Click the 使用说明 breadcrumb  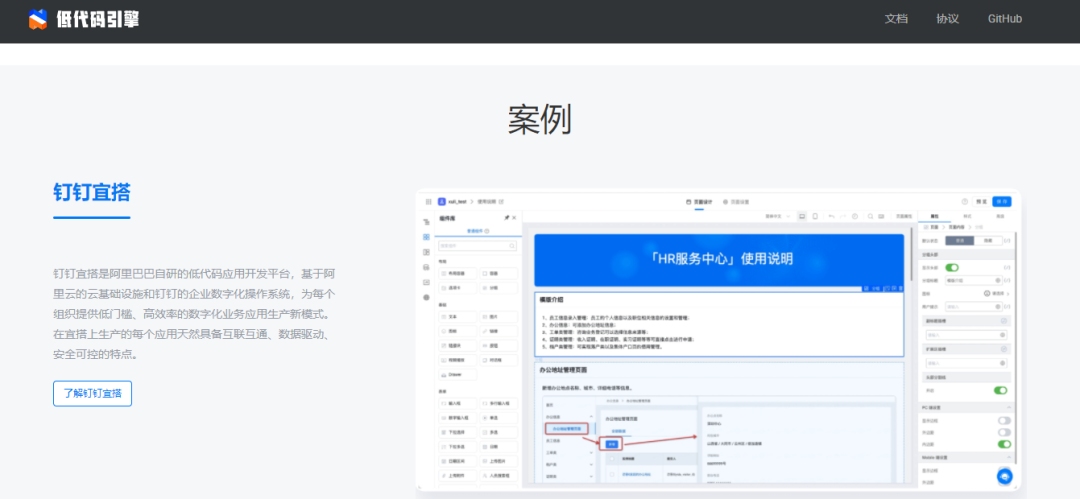[x=486, y=202]
